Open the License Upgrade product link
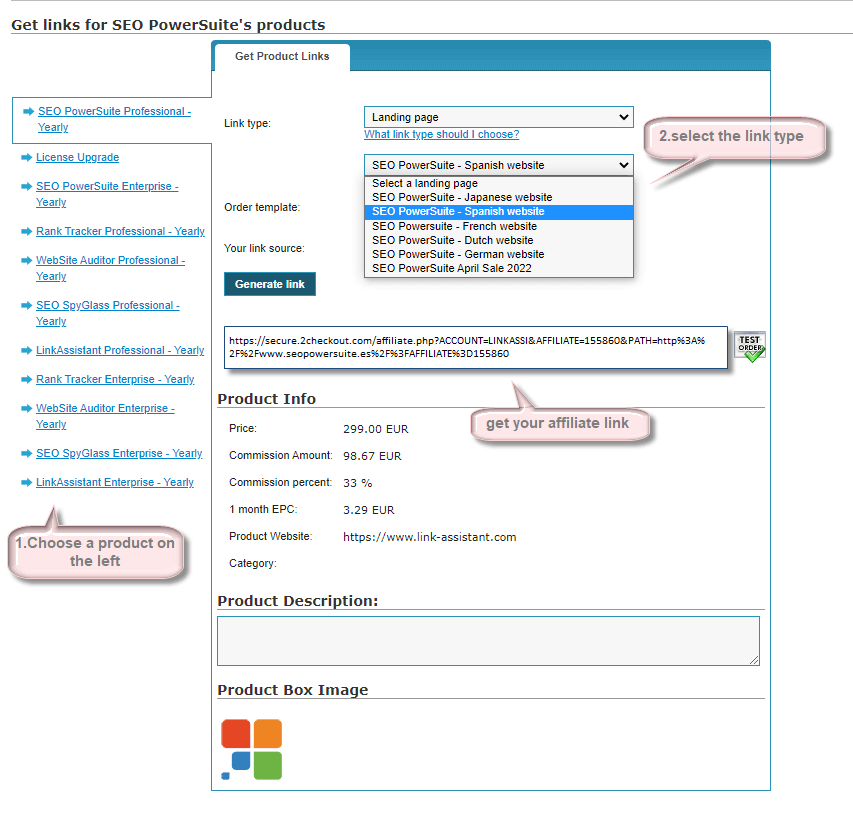853x837 pixels. click(77, 158)
